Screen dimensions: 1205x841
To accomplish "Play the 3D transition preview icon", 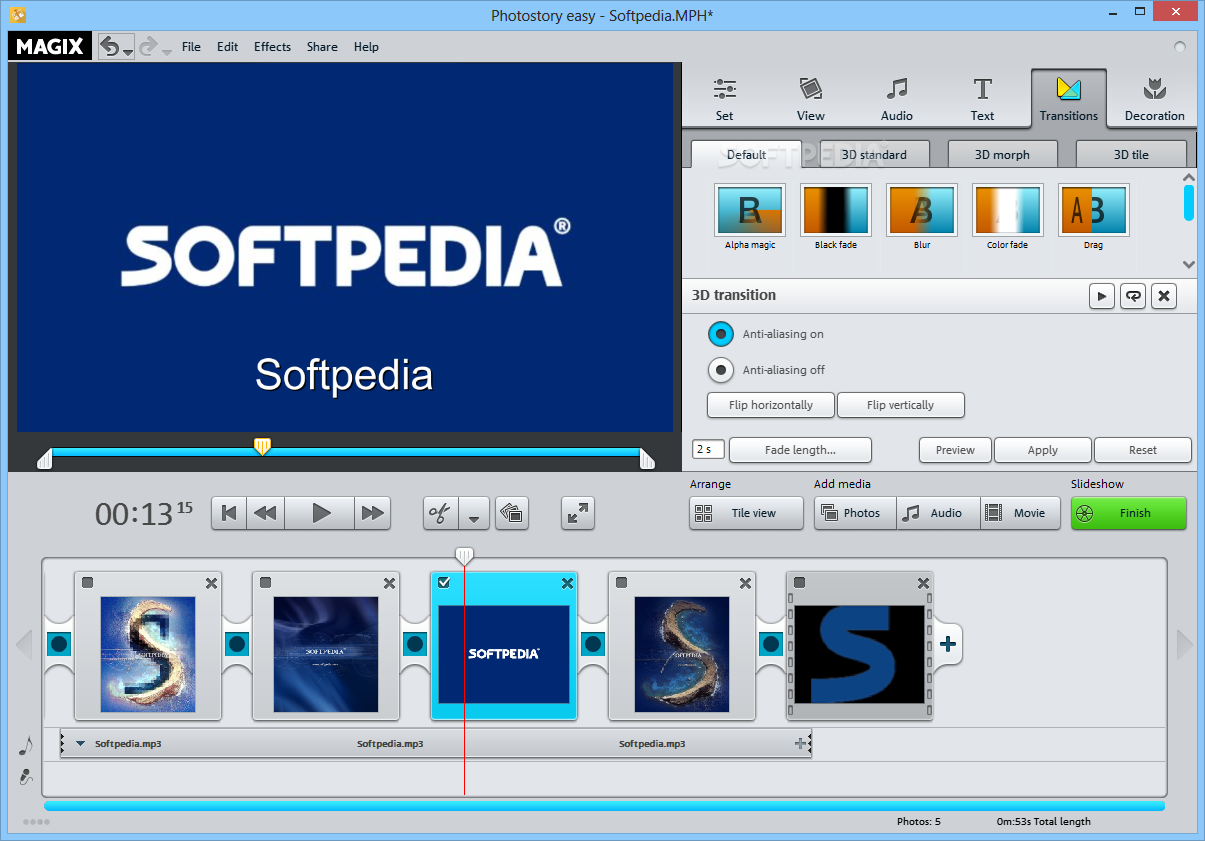I will click(x=1102, y=296).
